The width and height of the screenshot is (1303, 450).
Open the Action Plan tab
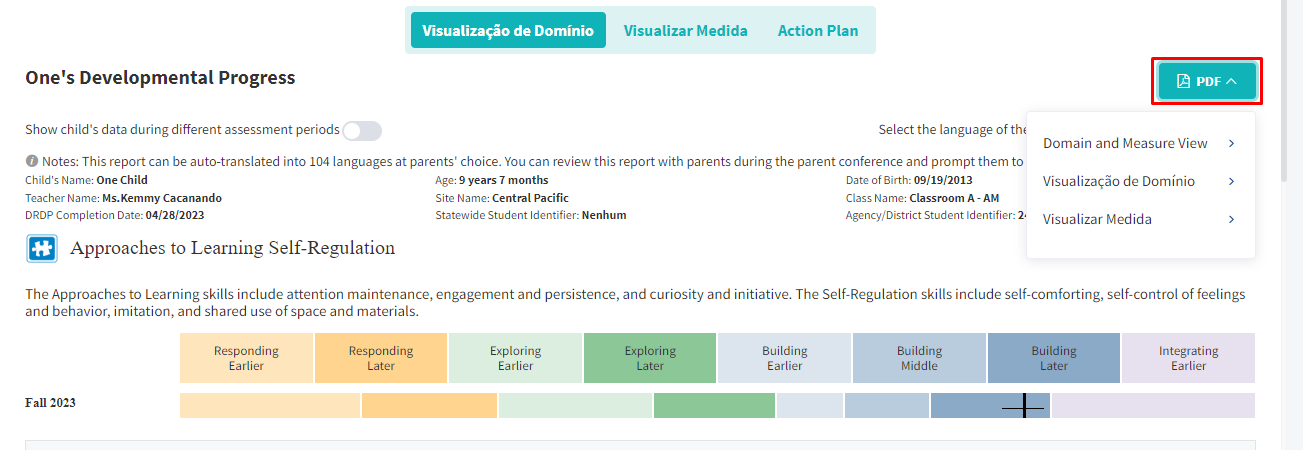(x=817, y=30)
